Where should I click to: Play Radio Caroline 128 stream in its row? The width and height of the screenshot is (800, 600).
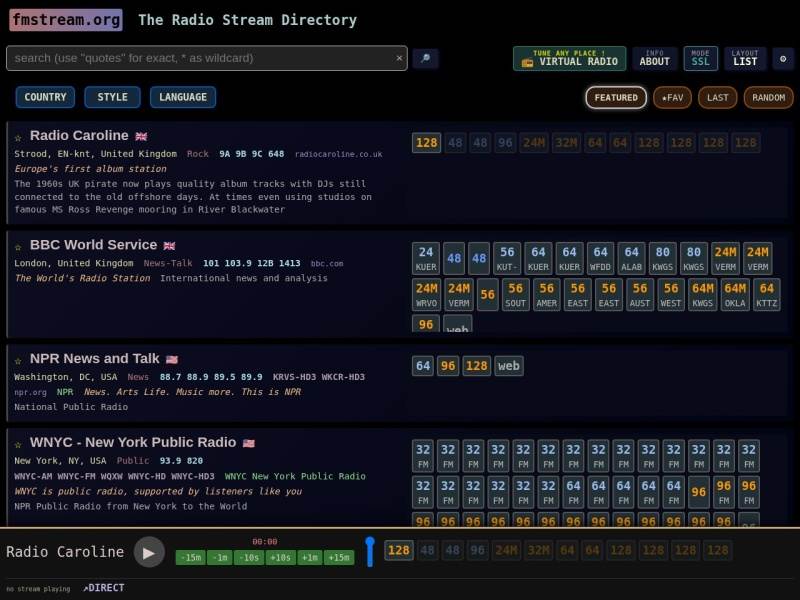tap(427, 143)
